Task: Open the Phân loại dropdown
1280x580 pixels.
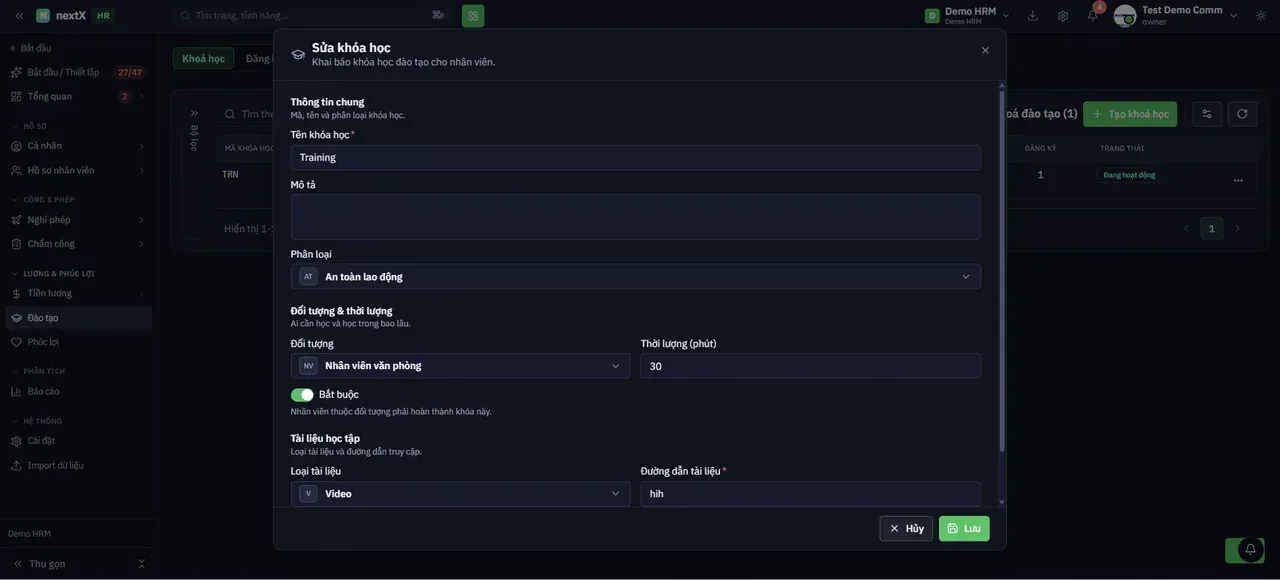Action: (x=636, y=277)
